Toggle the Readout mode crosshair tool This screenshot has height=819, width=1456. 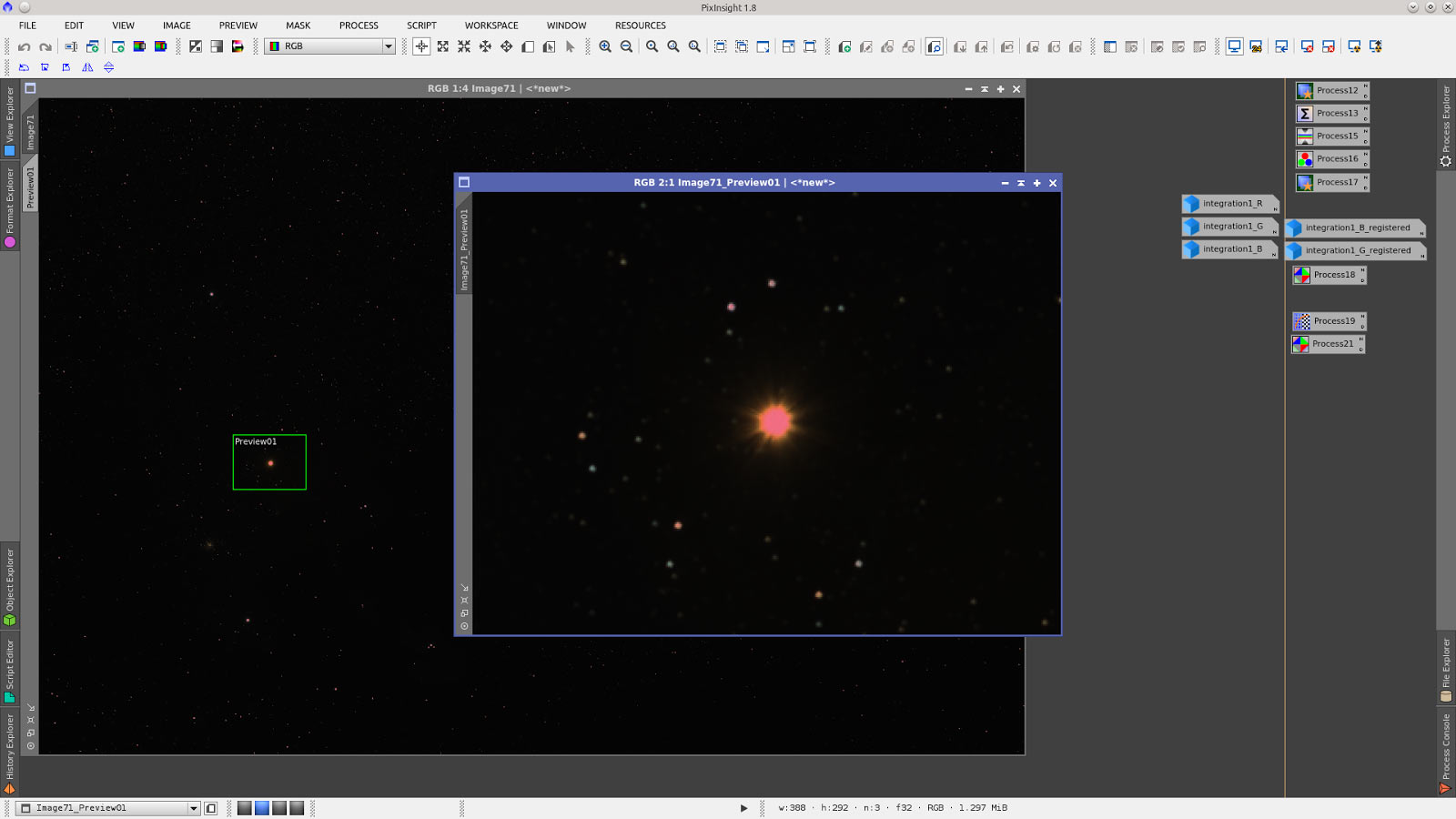pyautogui.click(x=421, y=46)
